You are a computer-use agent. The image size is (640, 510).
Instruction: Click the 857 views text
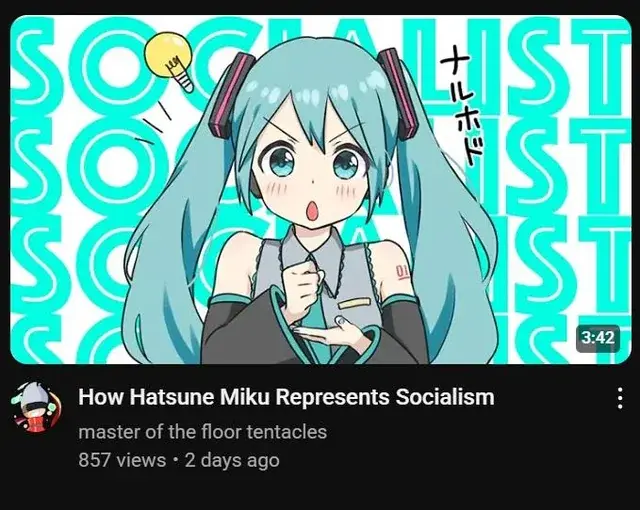[122, 460]
